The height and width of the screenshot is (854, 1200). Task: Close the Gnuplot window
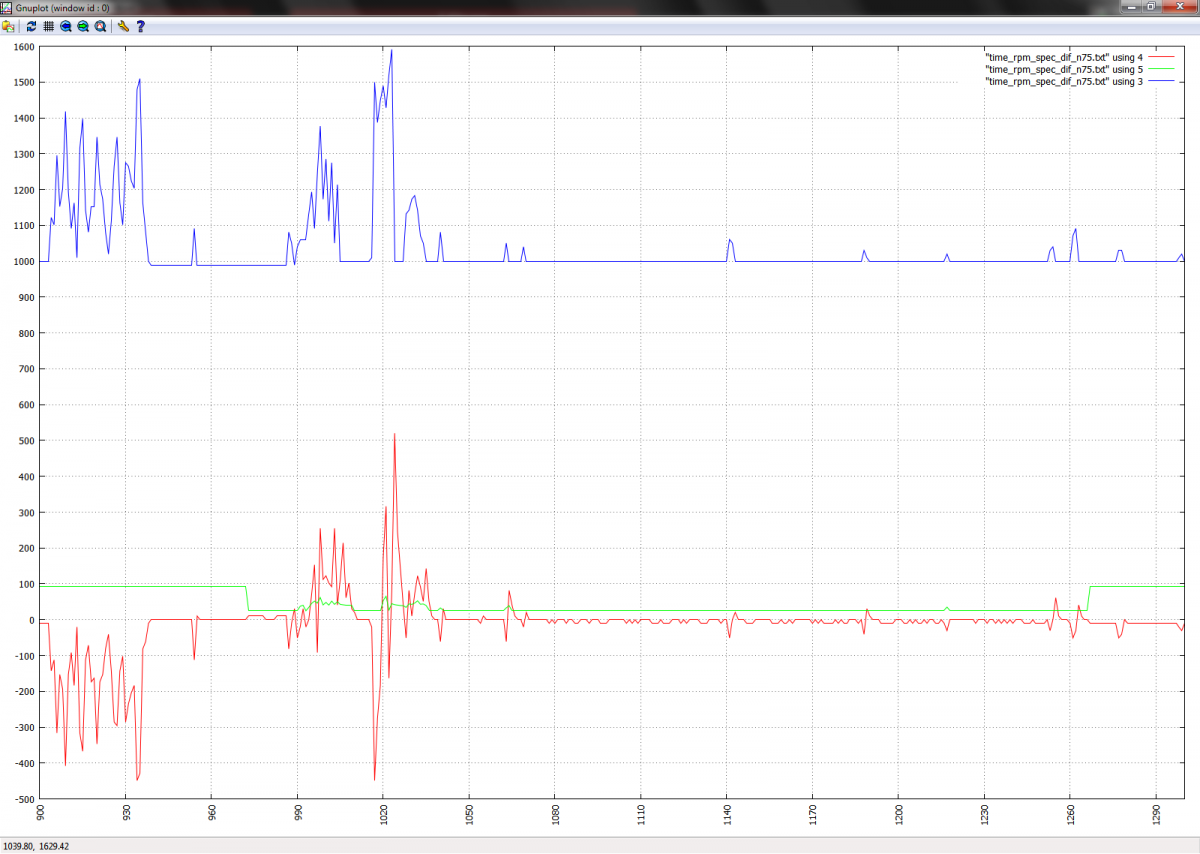[1178, 6]
